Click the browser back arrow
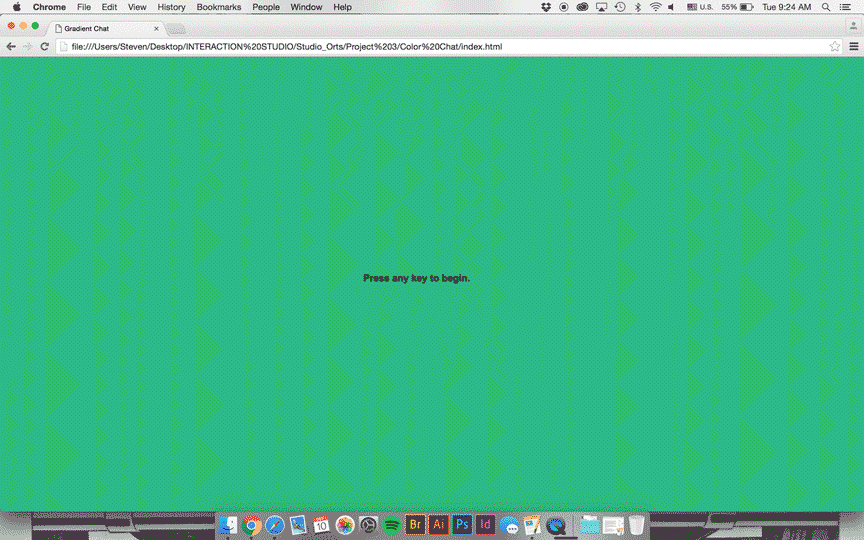The height and width of the screenshot is (540, 864). click(11, 47)
